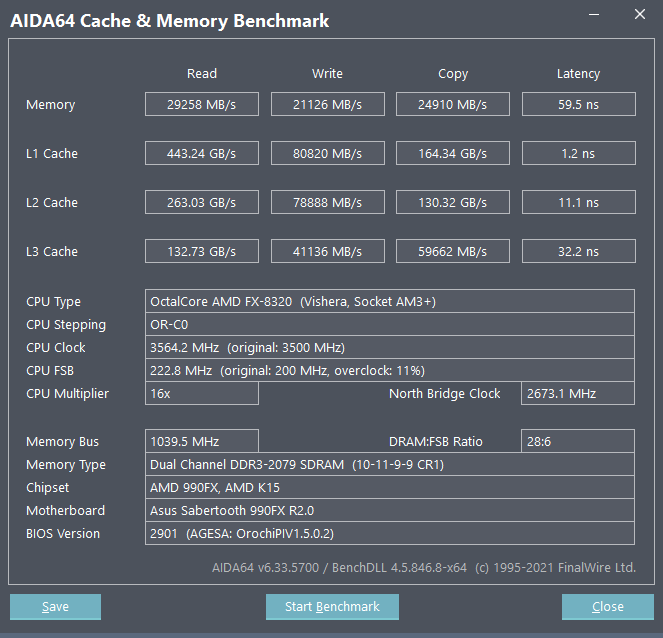Select the Memory Copy 24910 MB/s value
The image size is (663, 638).
[x=453, y=104]
